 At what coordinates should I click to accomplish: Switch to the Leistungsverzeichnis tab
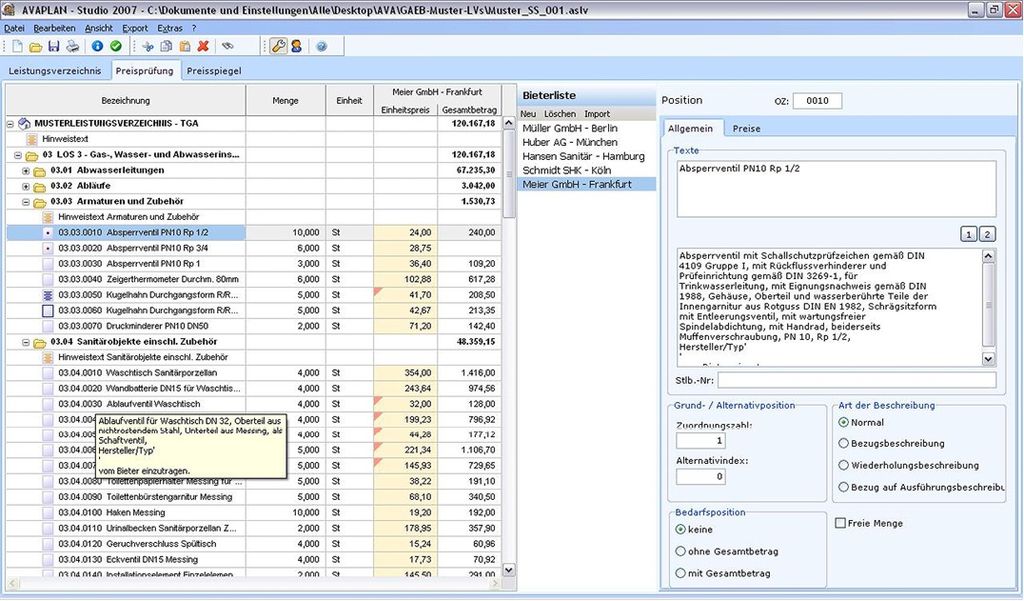pos(55,71)
